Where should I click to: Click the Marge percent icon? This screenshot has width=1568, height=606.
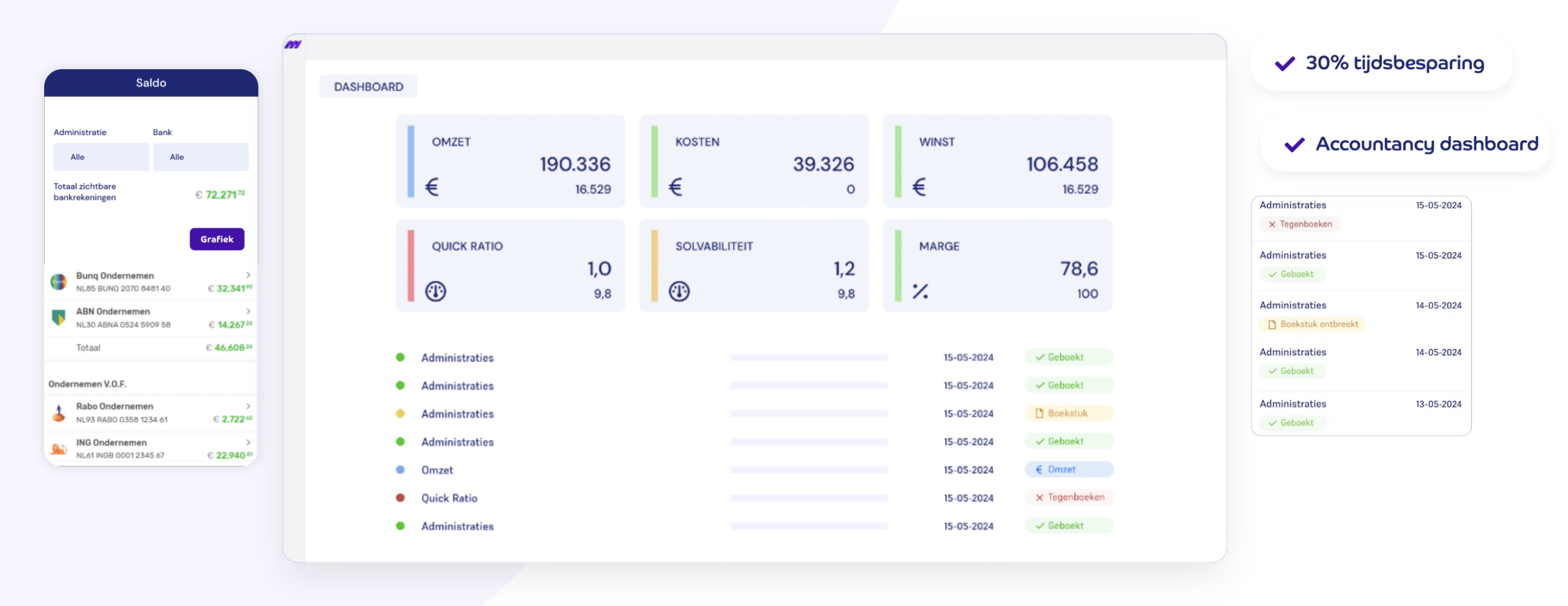[x=919, y=291]
